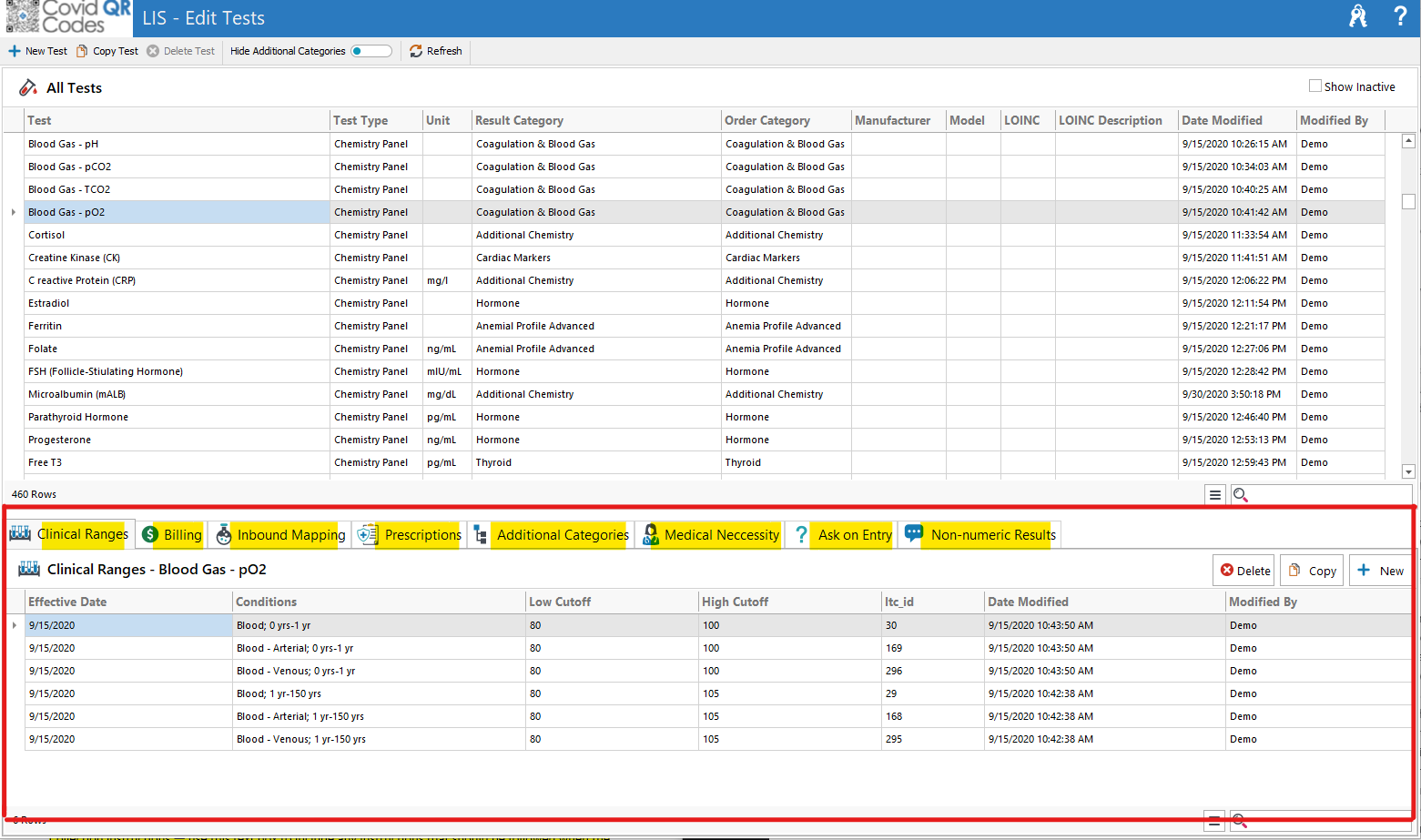Click row indicator arrow for Blood Gas - pO2

[x=13, y=212]
